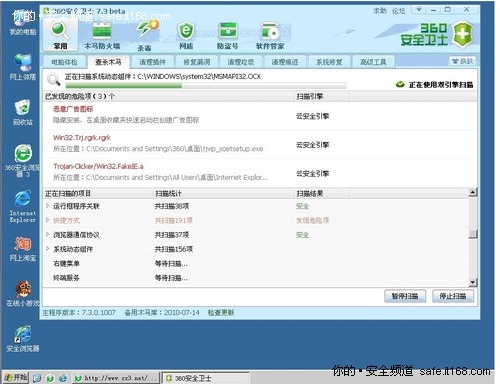500x384 pixels.
Task: Launch 360安全浏览器 3 desktop icon
Action: (22, 161)
